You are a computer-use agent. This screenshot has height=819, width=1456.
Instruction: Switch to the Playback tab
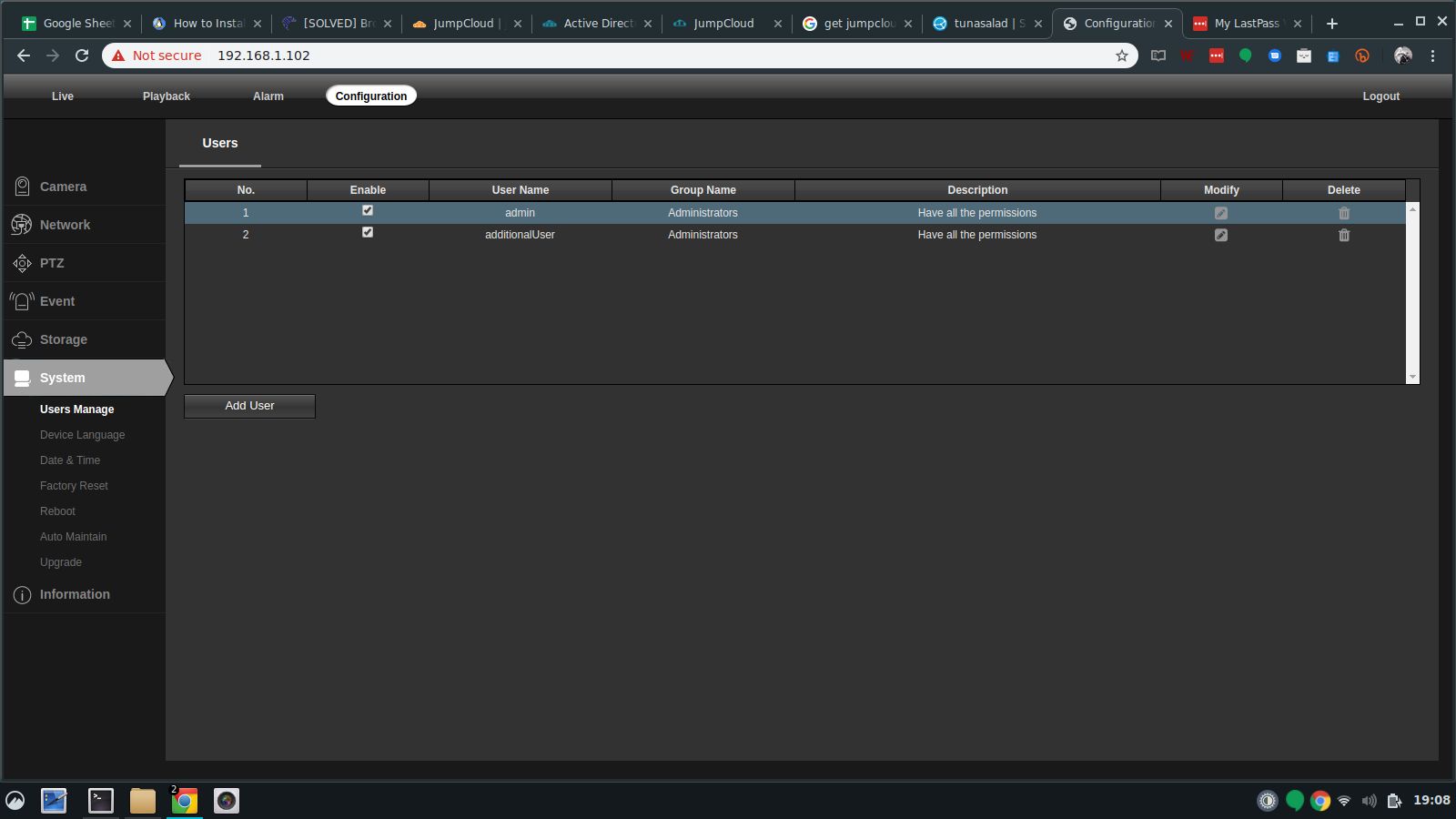tap(166, 96)
